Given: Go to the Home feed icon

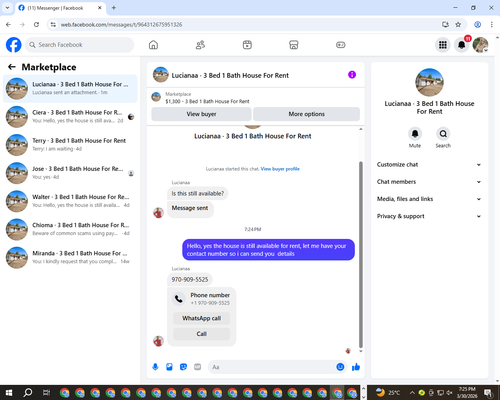Looking at the screenshot, I should click(153, 45).
